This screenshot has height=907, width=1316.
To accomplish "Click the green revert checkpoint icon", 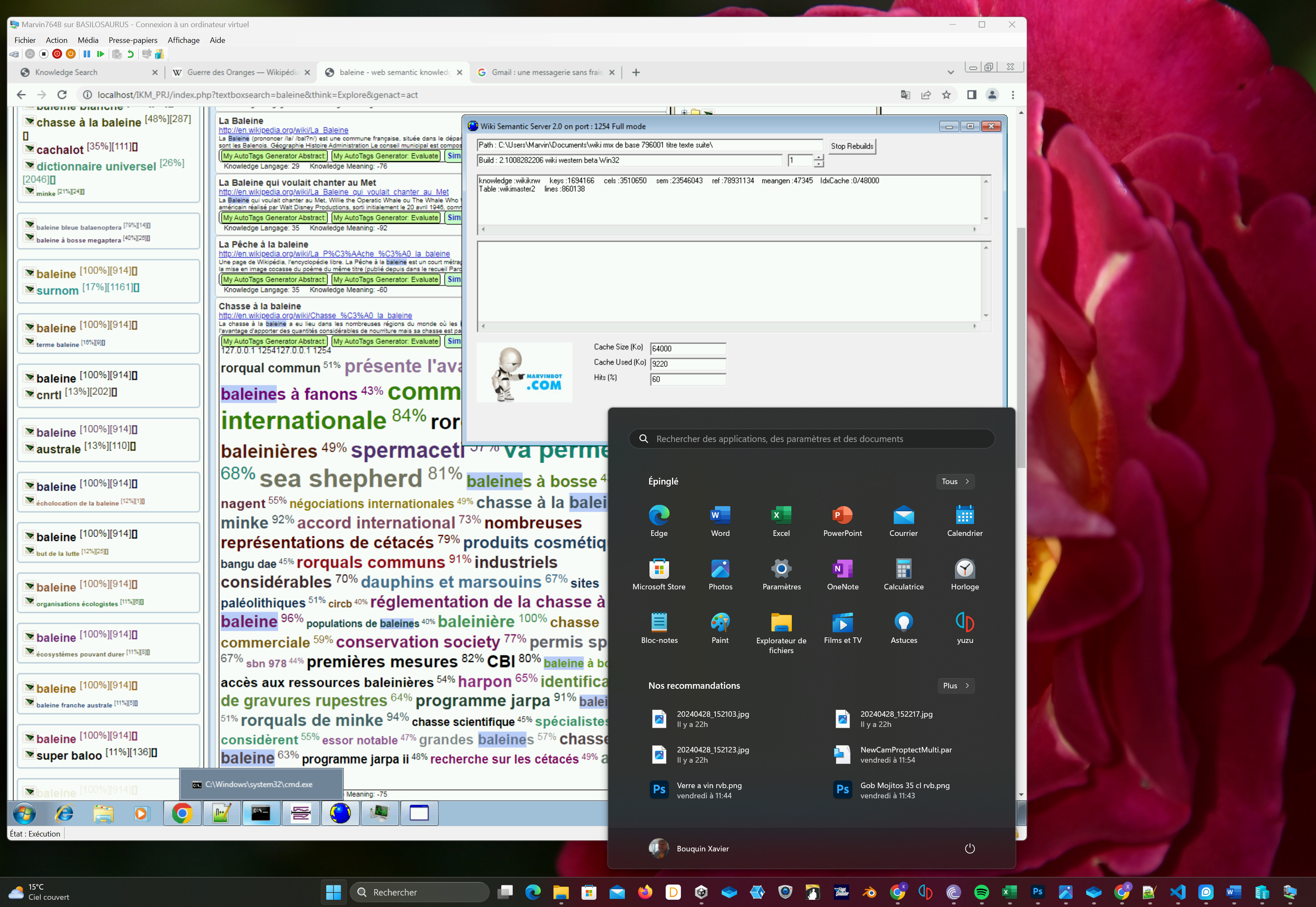I will [131, 54].
